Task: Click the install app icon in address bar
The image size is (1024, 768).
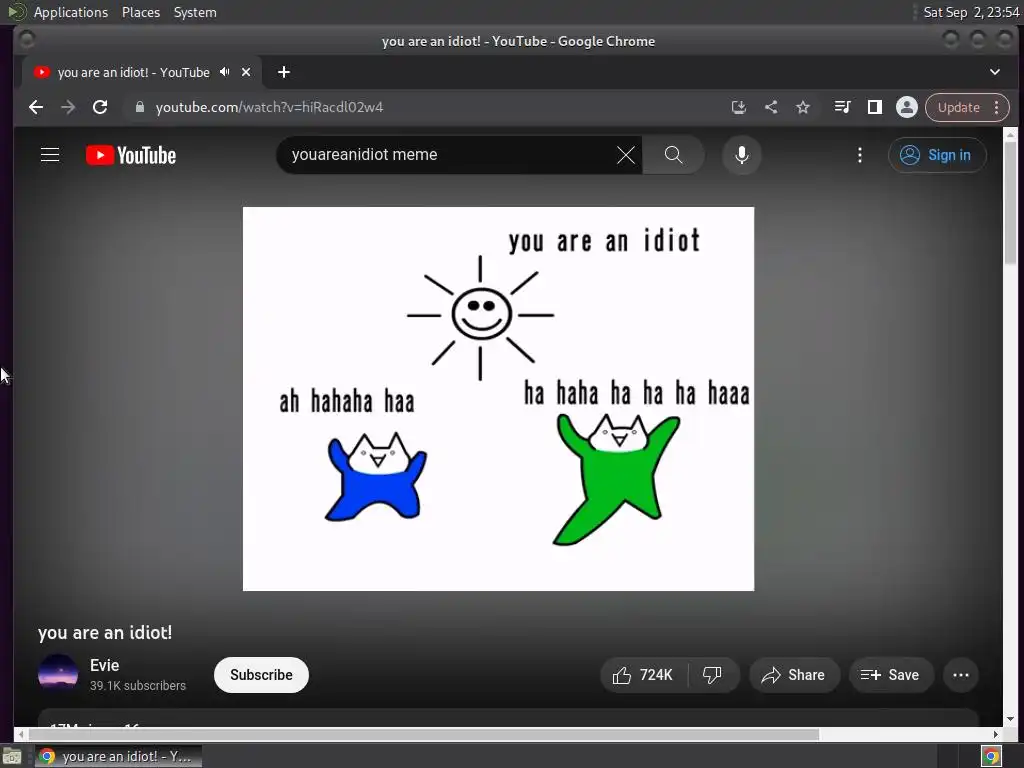Action: 739,107
